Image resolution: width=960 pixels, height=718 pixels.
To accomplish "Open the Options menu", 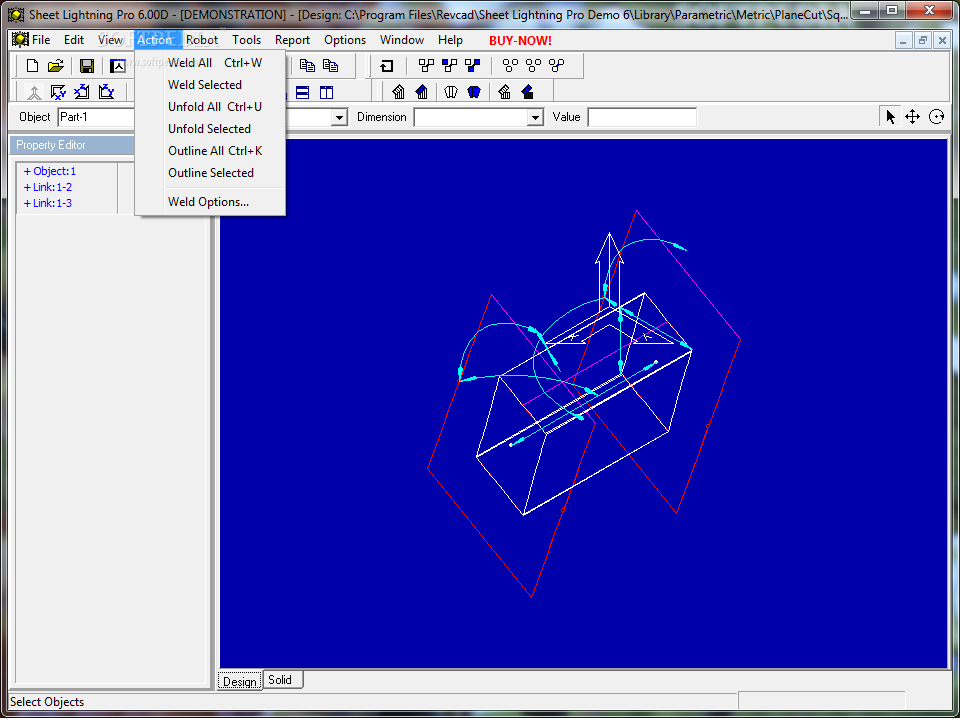I will click(345, 40).
